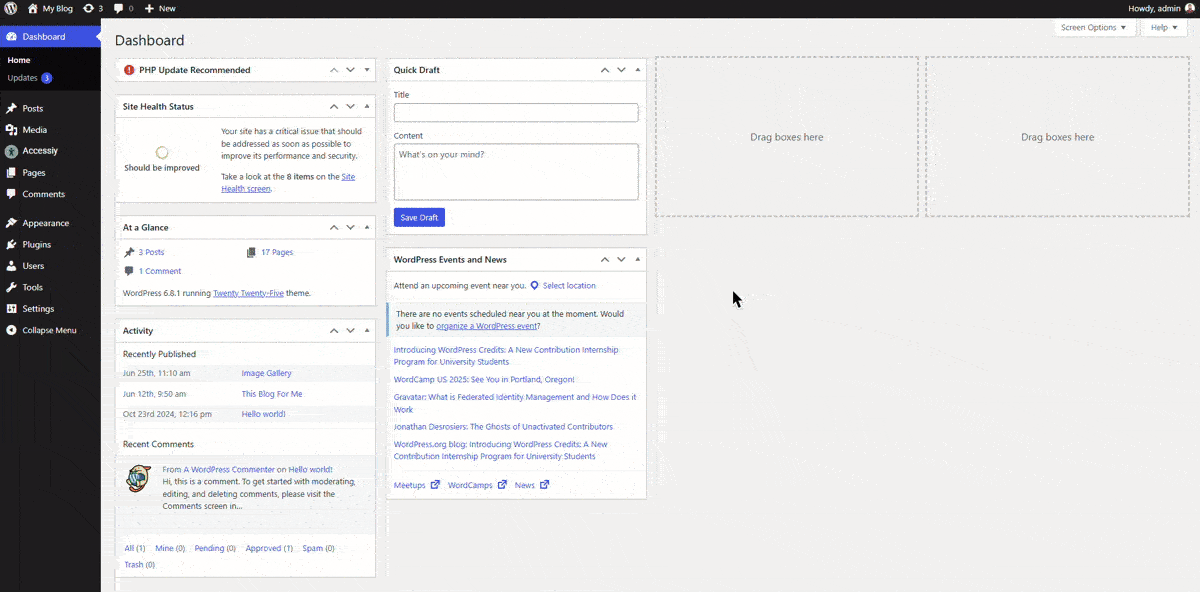The image size is (1200, 592).
Task: Open the Site Health screen link
Action: (x=288, y=182)
